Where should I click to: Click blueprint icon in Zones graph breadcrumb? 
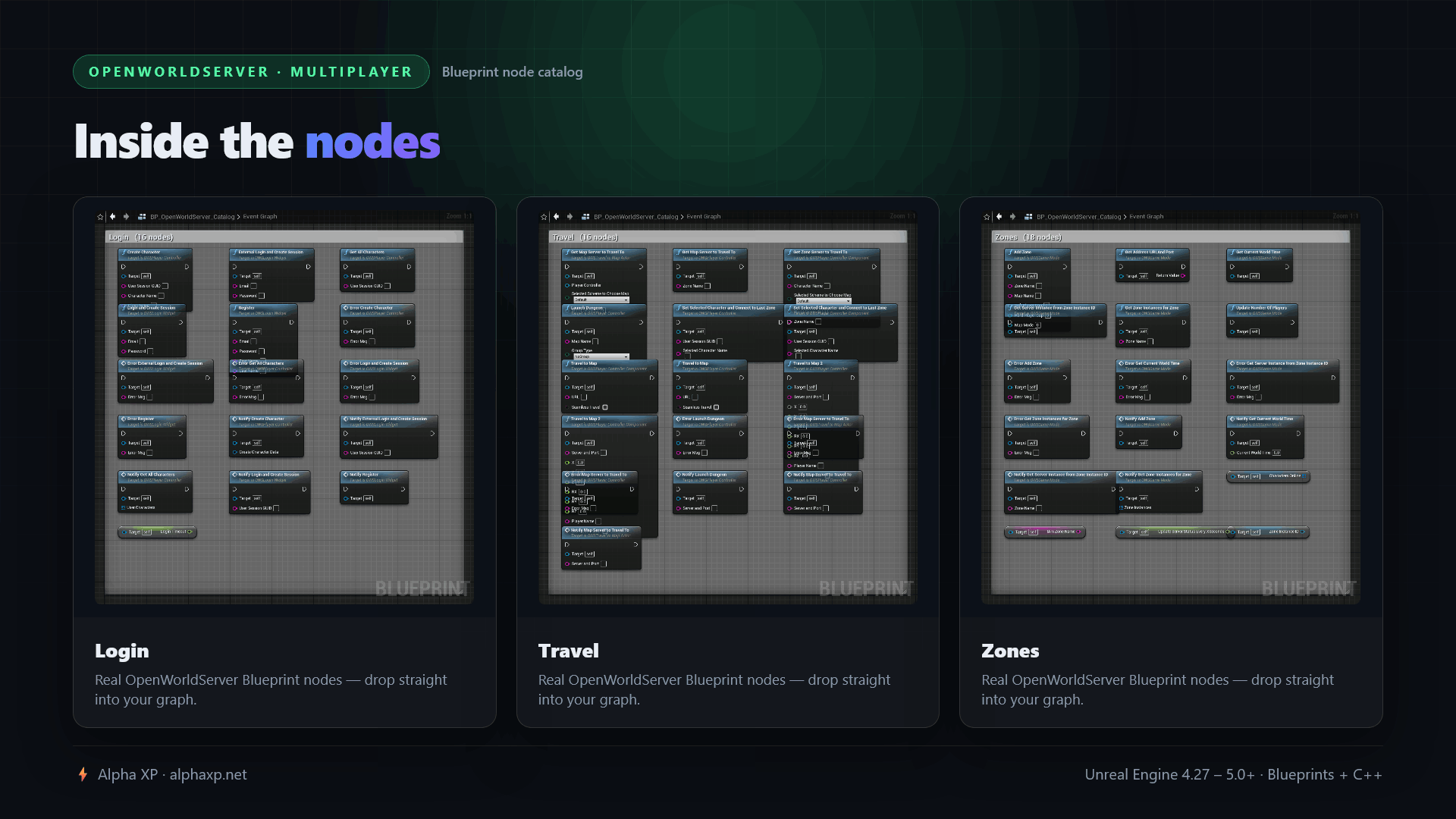coord(1028,217)
